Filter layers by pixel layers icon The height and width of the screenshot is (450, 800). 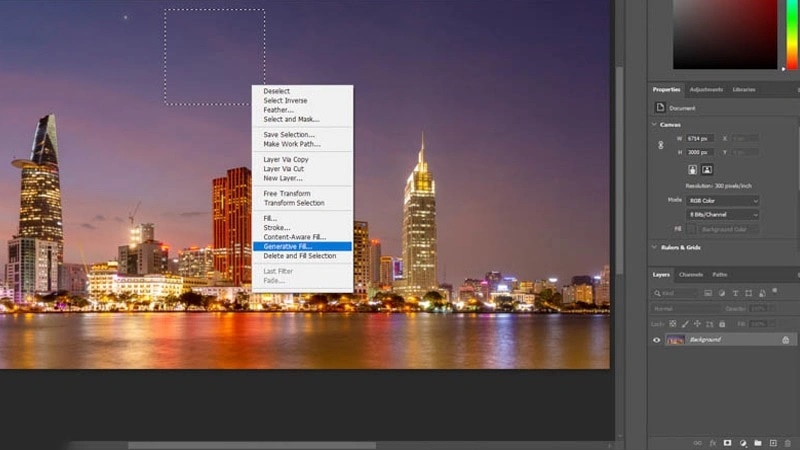[x=708, y=293]
